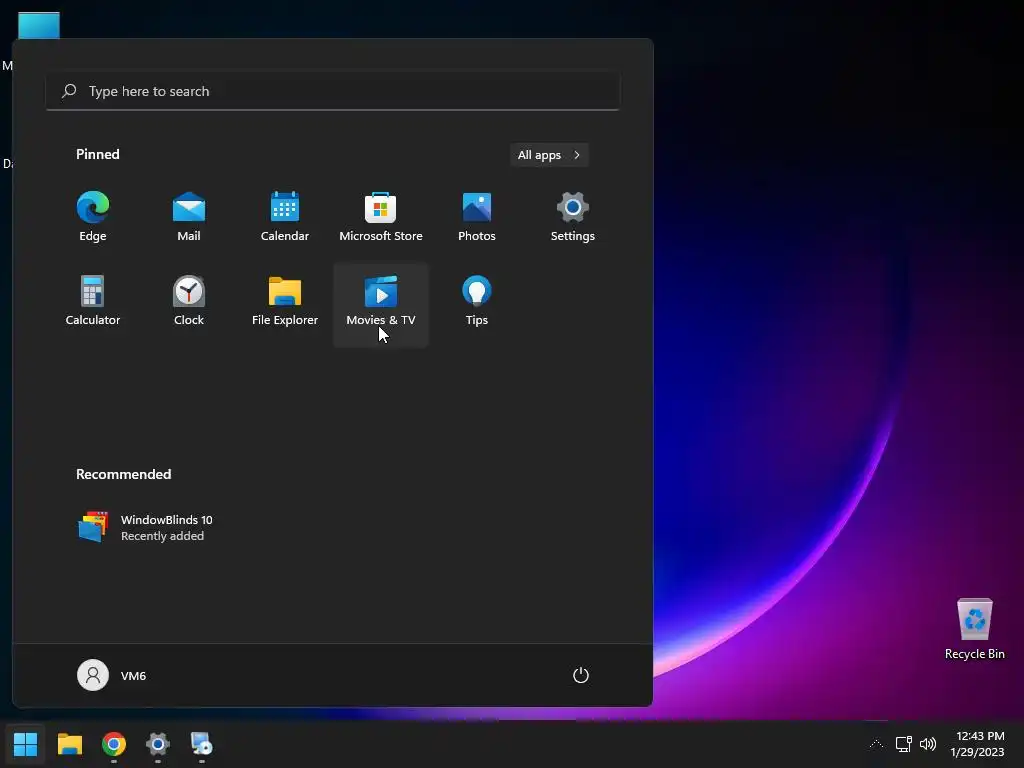Open recommended WindowBlinds 10
The width and height of the screenshot is (1024, 768).
pyautogui.click(x=146, y=527)
